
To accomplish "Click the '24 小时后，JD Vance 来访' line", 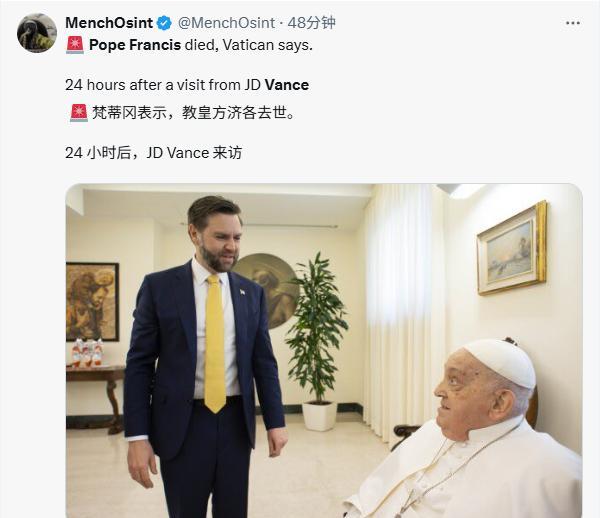I will [x=153, y=153].
